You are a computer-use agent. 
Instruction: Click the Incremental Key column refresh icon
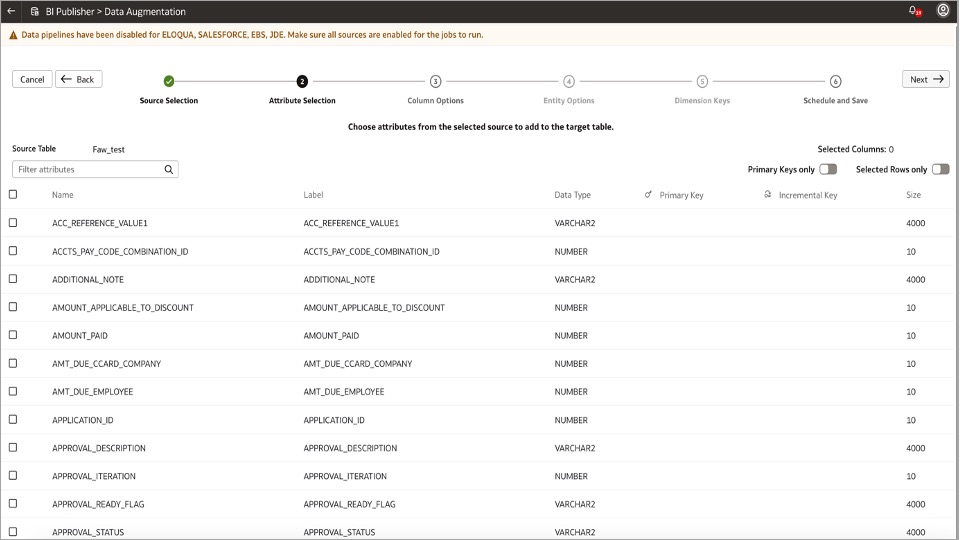click(767, 195)
